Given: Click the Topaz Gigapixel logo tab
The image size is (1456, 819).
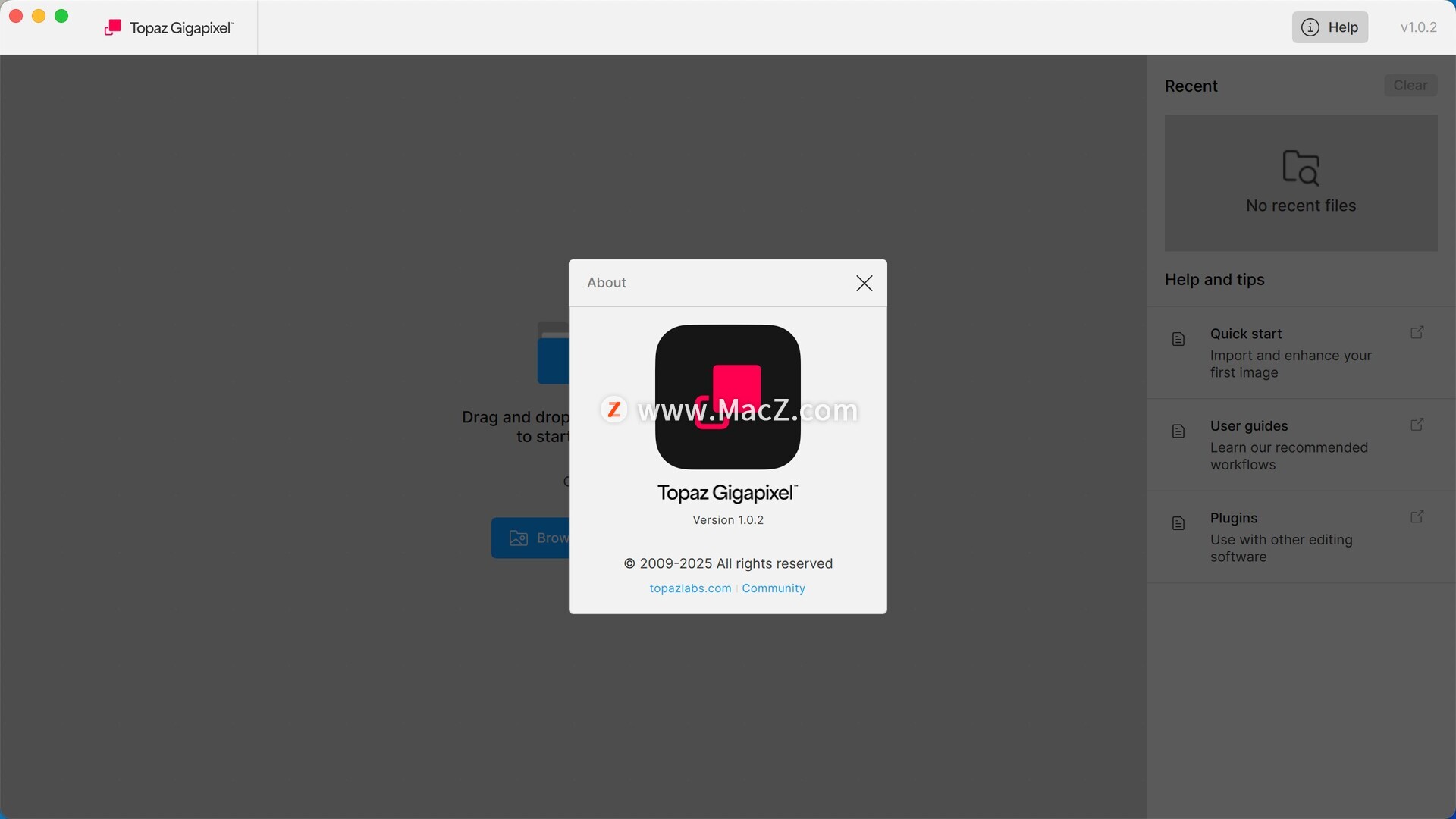Looking at the screenshot, I should coord(169,28).
